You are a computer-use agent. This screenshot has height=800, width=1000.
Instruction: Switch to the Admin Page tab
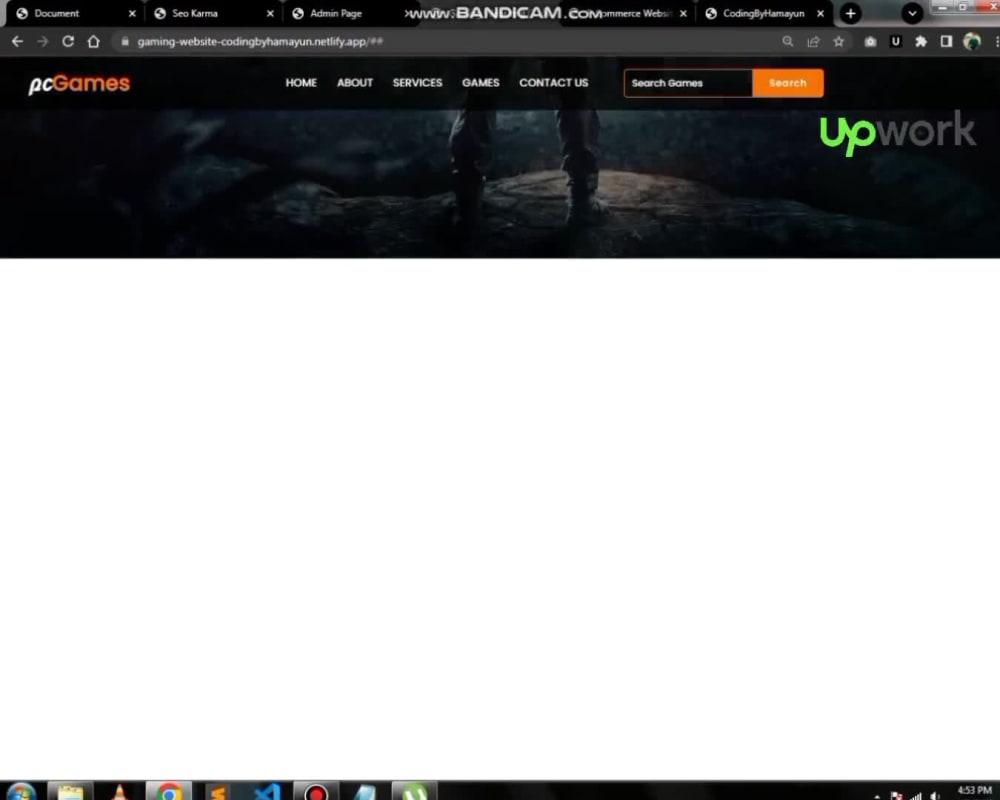pyautogui.click(x=349, y=13)
